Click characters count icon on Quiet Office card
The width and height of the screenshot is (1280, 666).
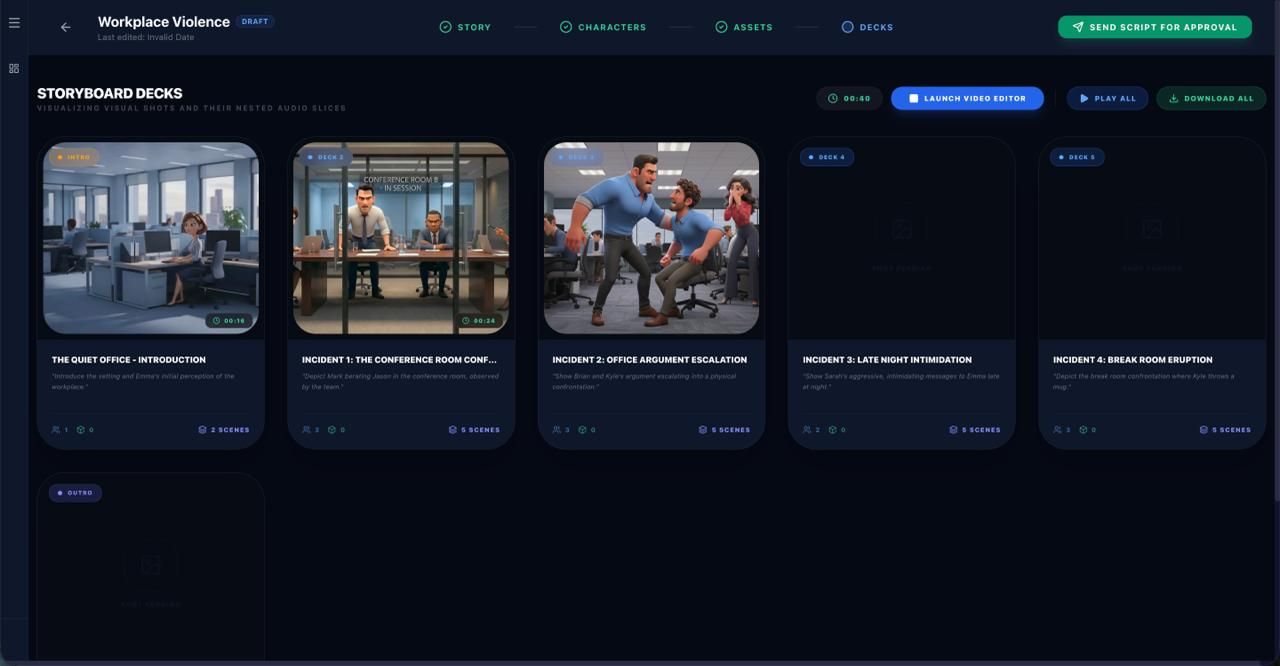pos(56,430)
